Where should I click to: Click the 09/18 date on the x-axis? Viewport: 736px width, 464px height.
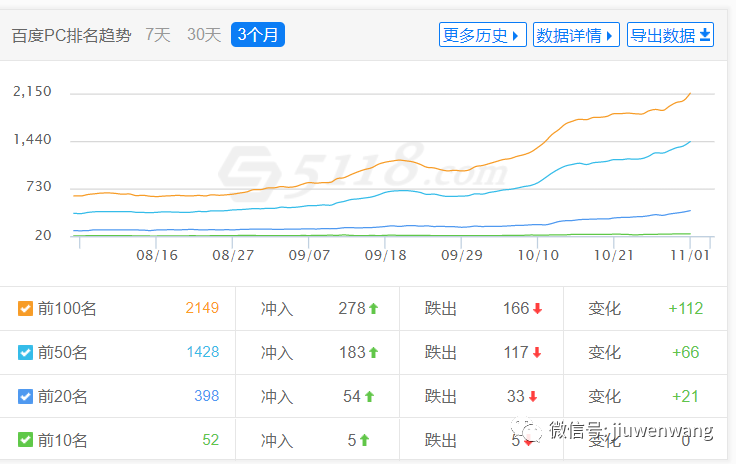(x=385, y=255)
